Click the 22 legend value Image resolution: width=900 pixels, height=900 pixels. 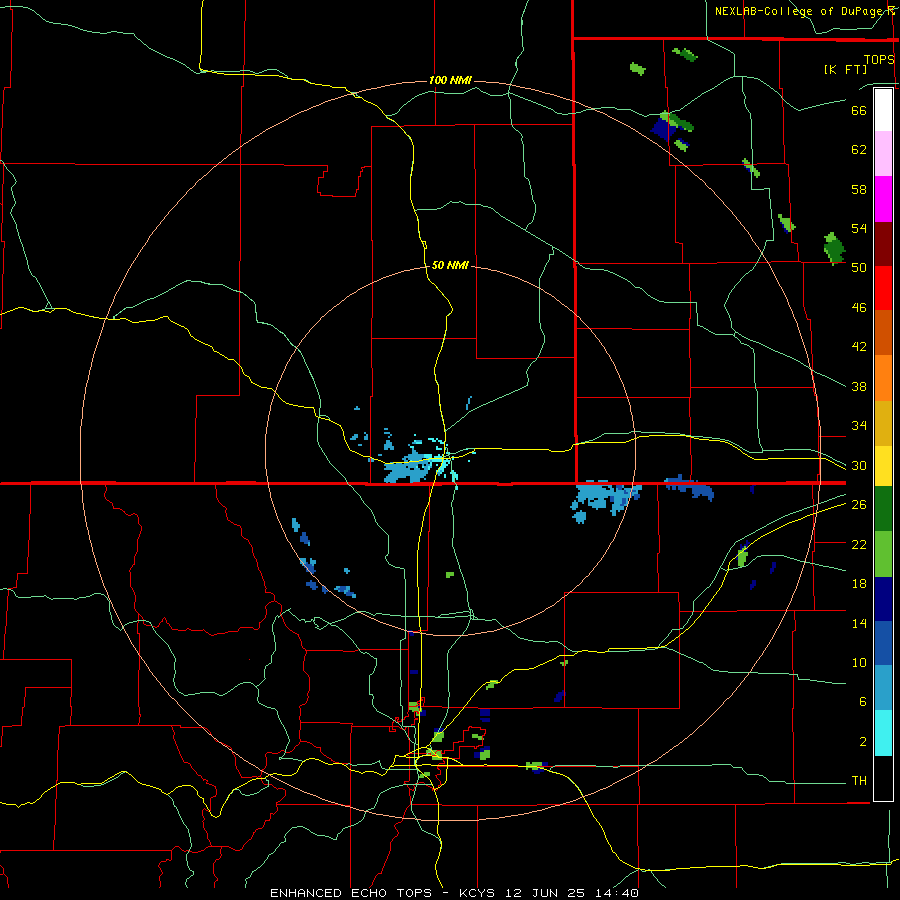[x=859, y=544]
